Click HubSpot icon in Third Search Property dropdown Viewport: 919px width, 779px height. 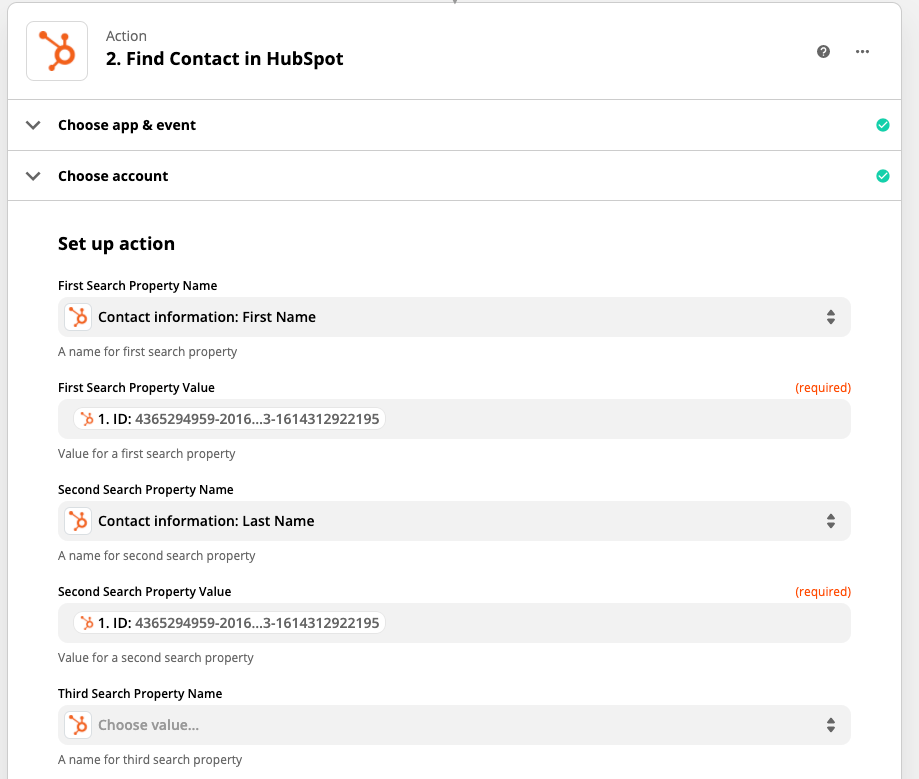point(78,725)
